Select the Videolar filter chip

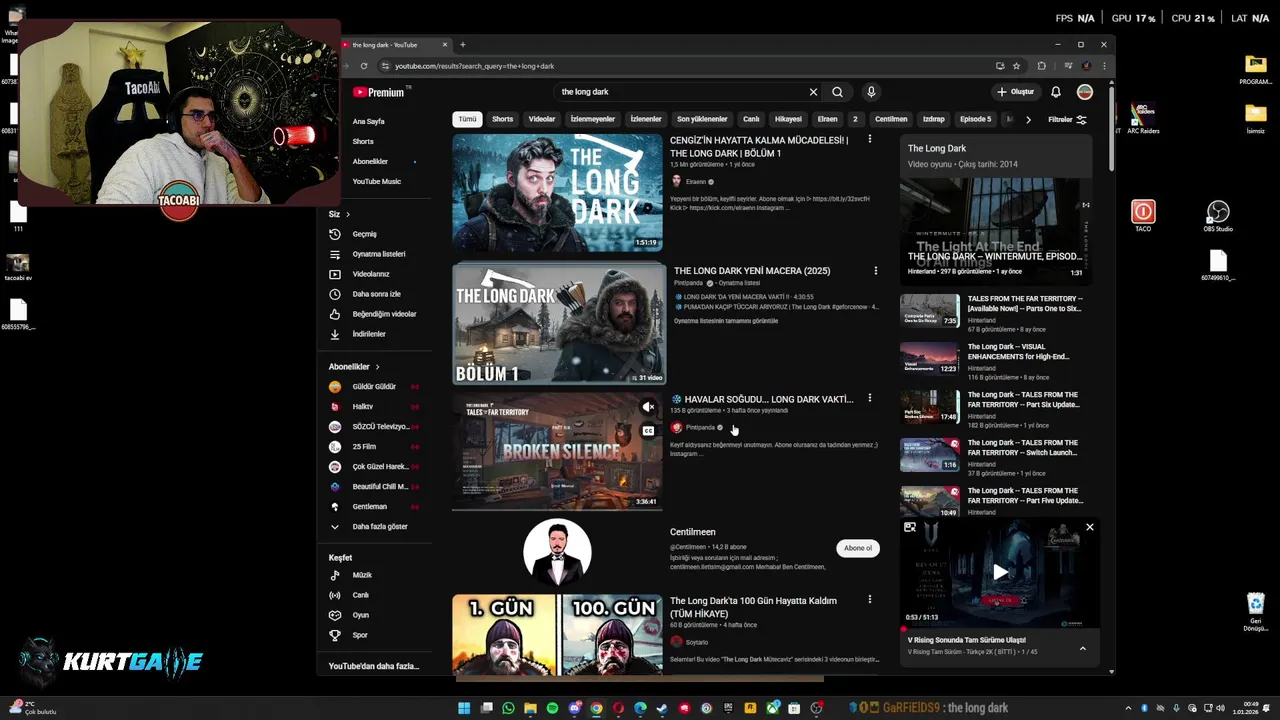(x=542, y=119)
